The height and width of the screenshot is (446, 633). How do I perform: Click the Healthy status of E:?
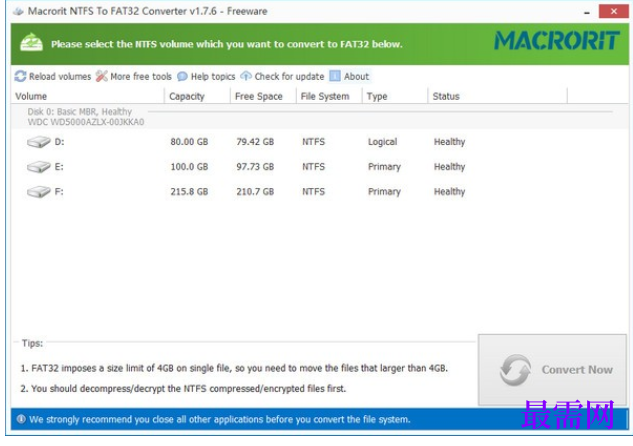(450, 167)
